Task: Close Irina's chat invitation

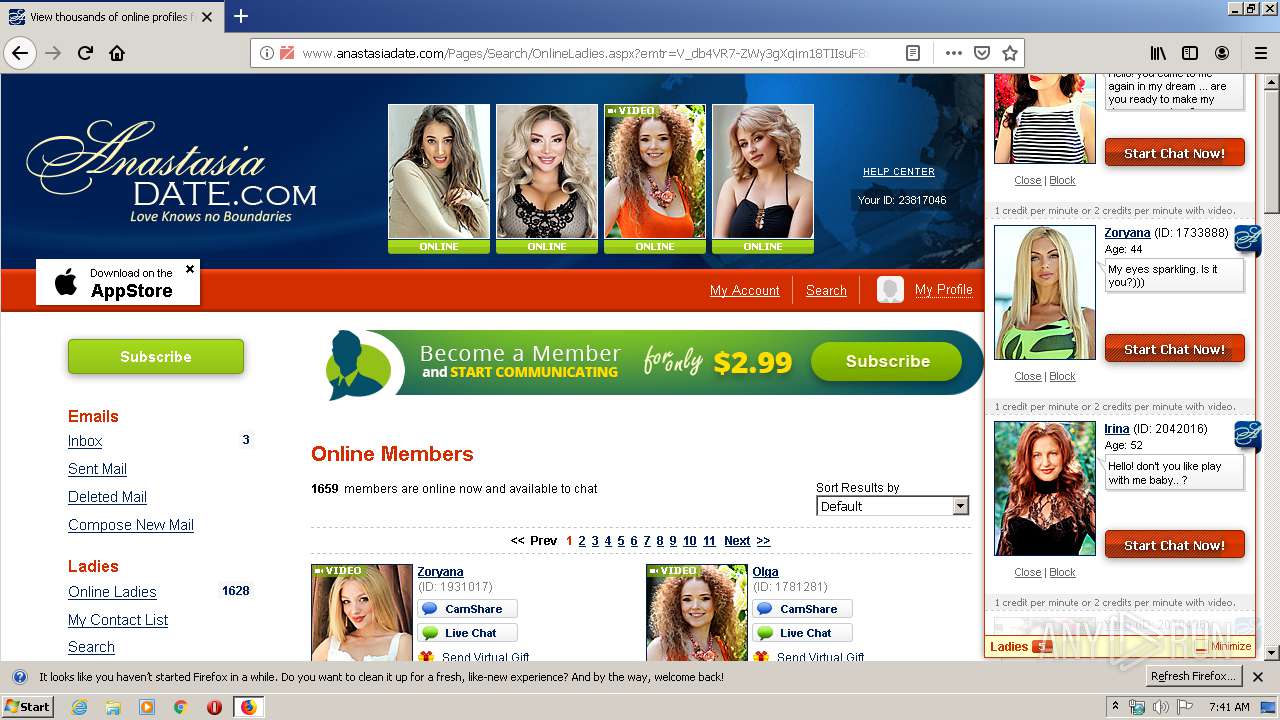Action: pos(1027,573)
